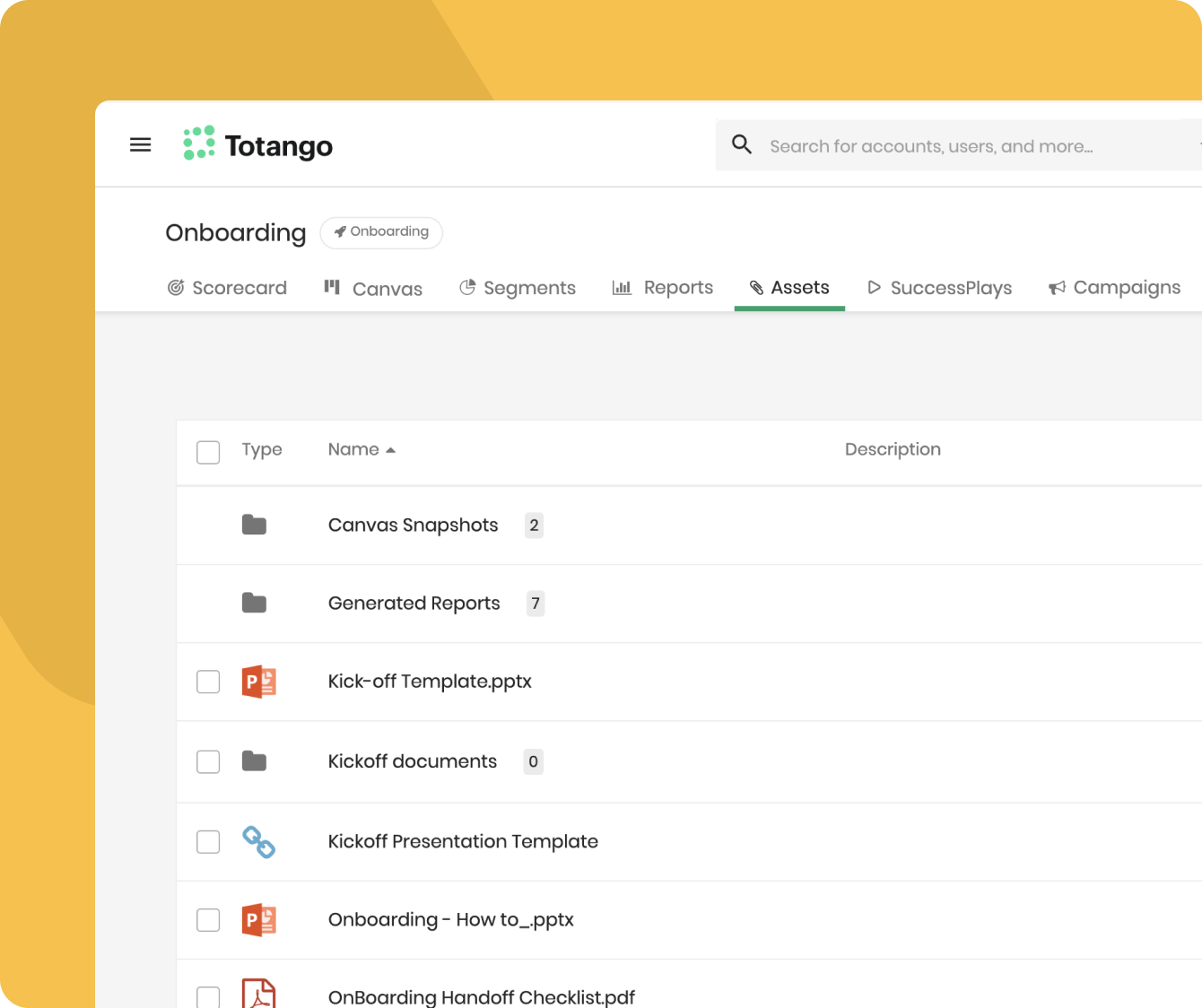Click the Type column header
The image size is (1202, 1008).
pos(262,449)
